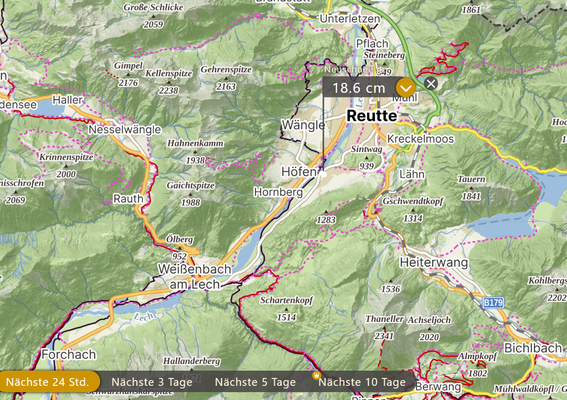Switch to Nächste 24 Std. forecast tab
The image size is (567, 400).
(x=47, y=382)
